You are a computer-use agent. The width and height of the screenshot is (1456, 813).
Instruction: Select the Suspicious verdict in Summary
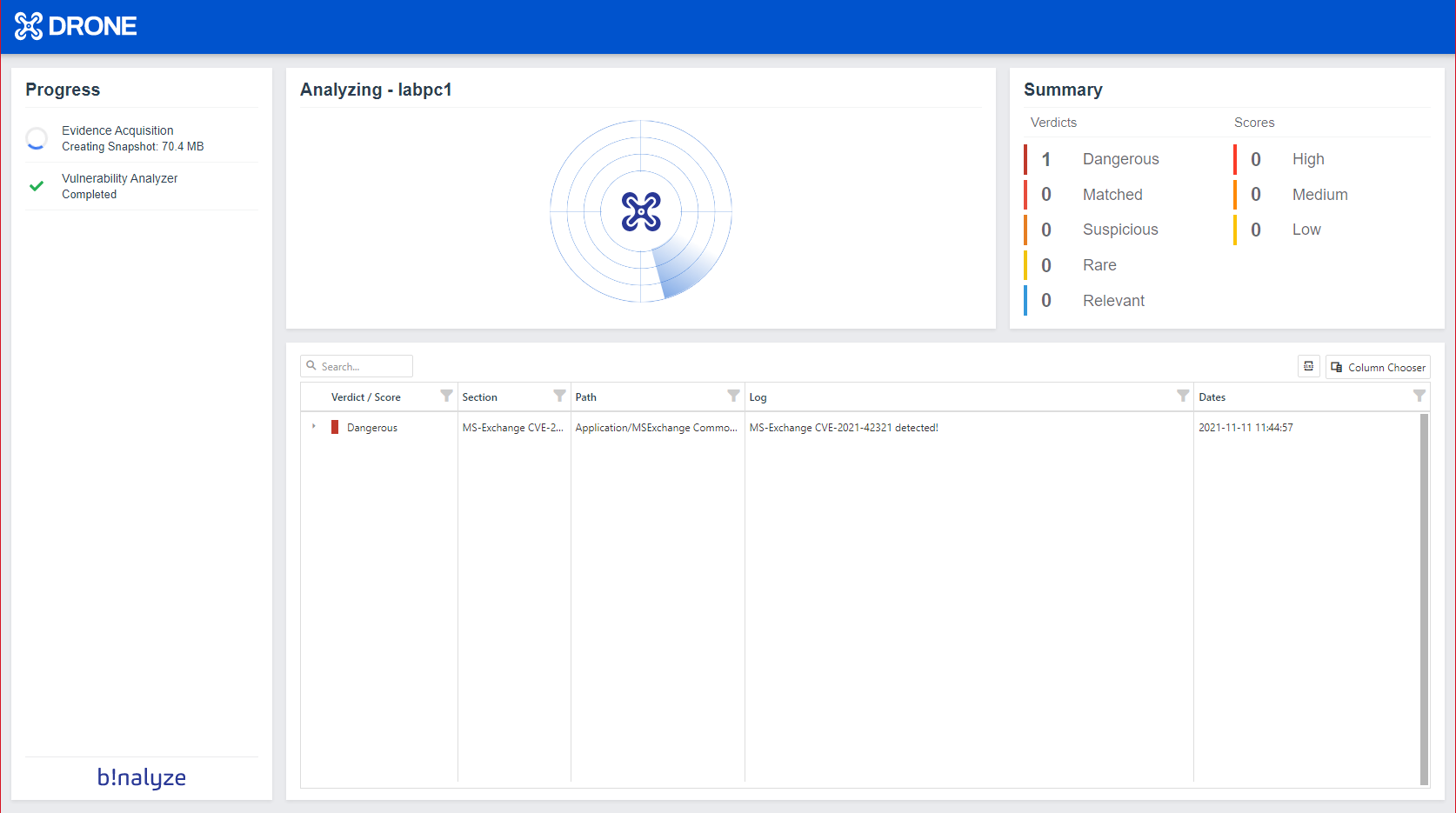(x=1120, y=230)
